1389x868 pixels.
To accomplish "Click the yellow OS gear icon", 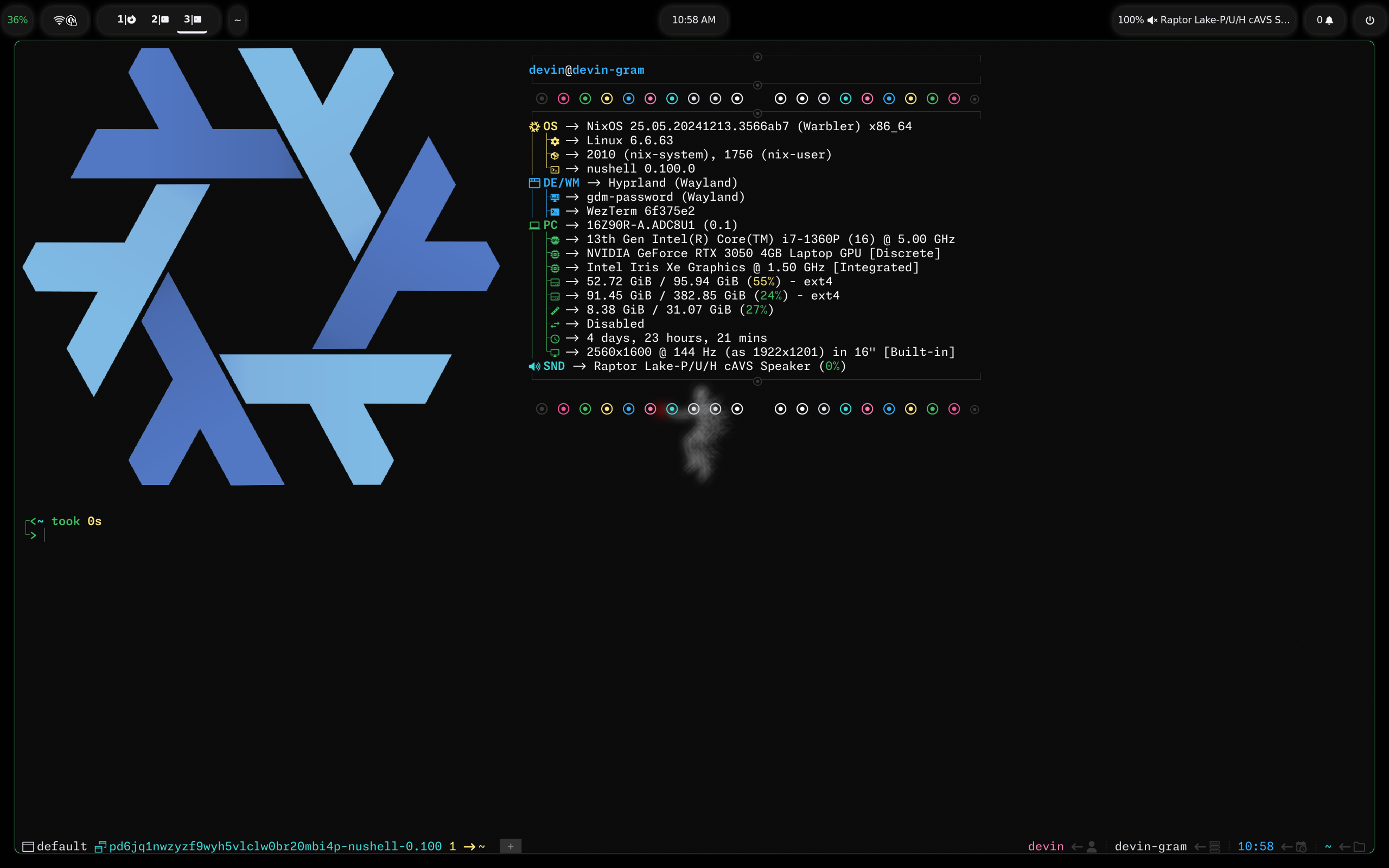I will click(x=534, y=126).
